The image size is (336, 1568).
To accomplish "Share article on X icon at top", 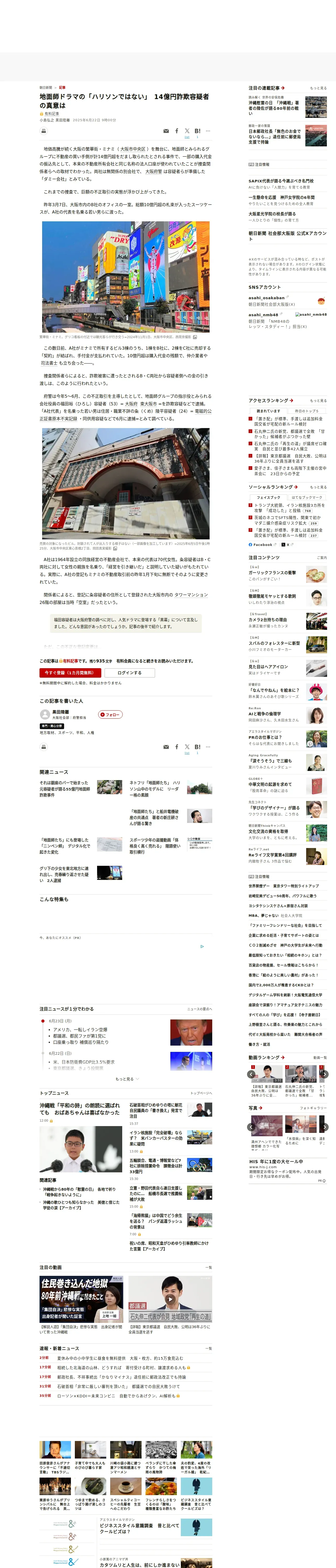I will coord(187,131).
